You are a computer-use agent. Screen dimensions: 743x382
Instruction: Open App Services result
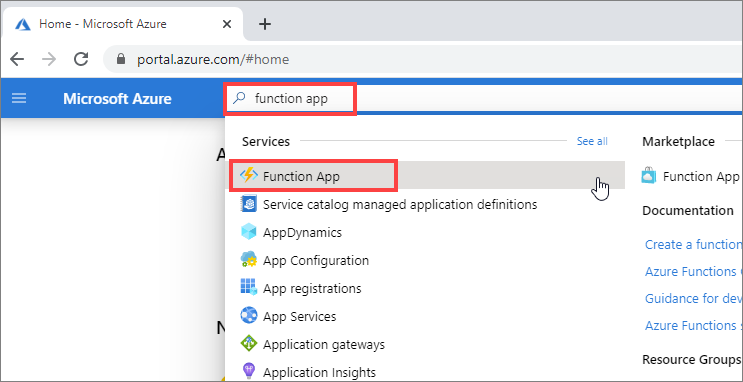point(299,316)
